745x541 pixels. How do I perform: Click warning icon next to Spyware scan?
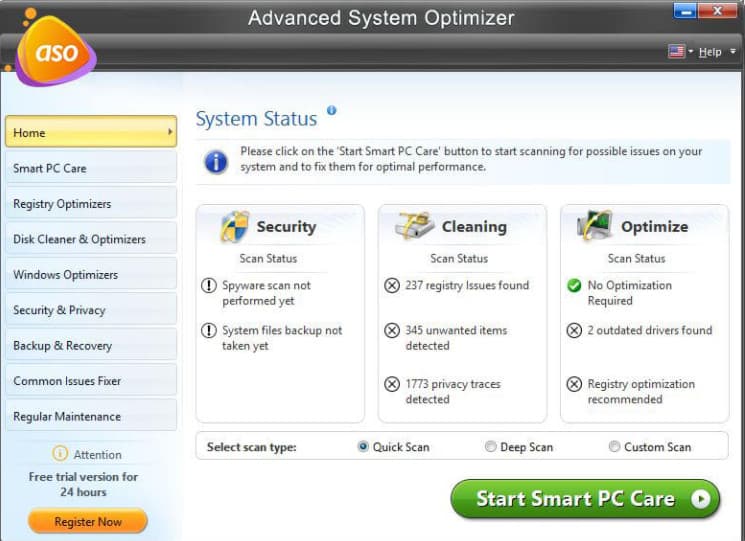tap(209, 285)
